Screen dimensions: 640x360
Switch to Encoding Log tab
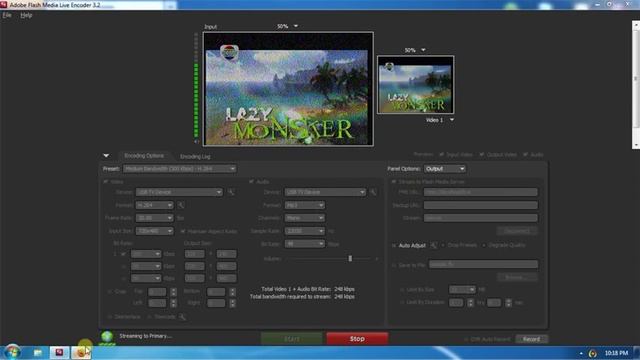click(195, 156)
